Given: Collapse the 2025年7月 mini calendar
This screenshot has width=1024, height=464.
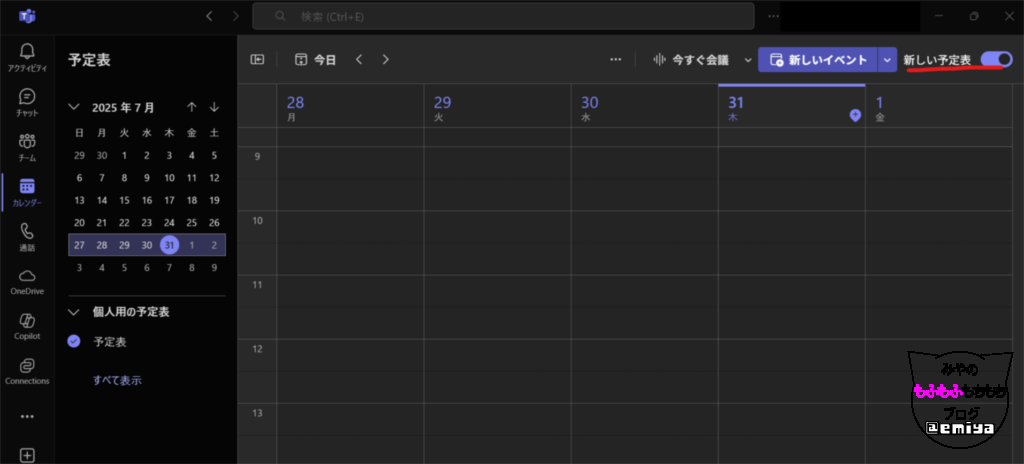Looking at the screenshot, I should 74,107.
